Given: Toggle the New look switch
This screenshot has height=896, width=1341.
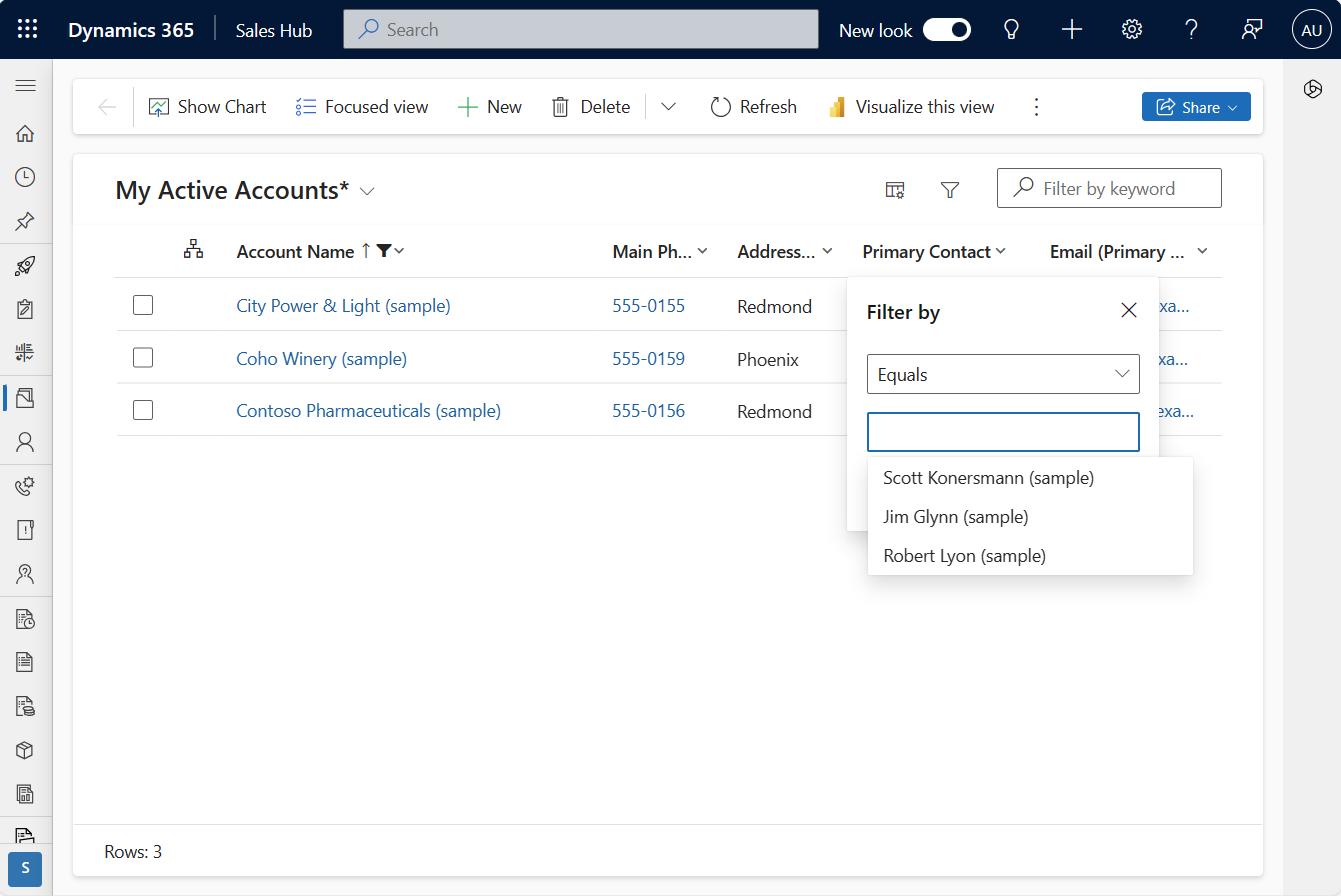Looking at the screenshot, I should tap(947, 30).
